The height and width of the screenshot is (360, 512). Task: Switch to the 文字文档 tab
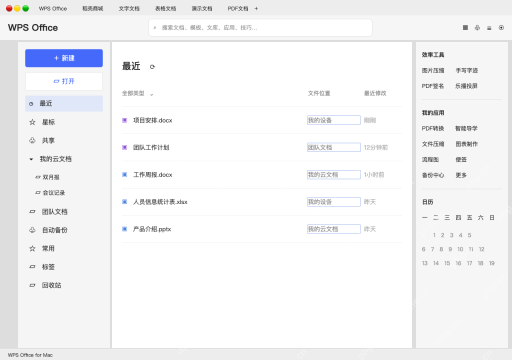click(129, 9)
